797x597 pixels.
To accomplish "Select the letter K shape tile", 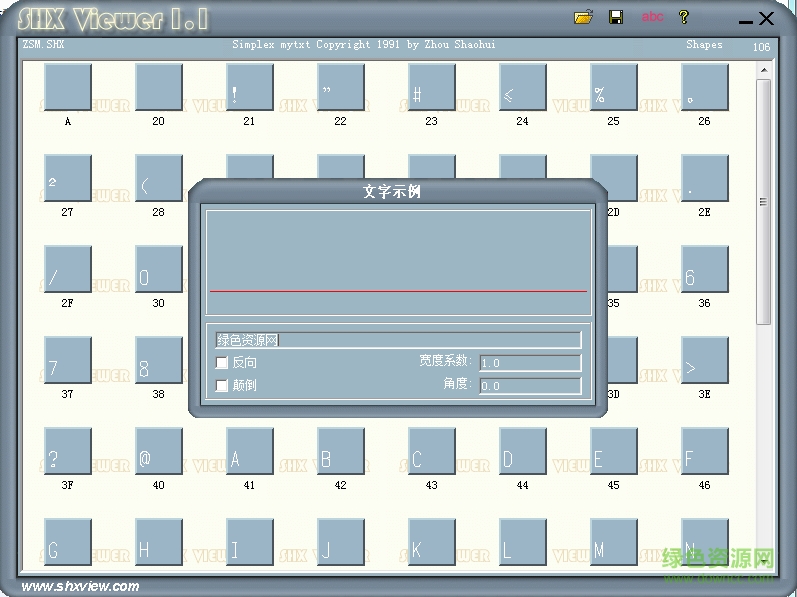I will point(432,542).
